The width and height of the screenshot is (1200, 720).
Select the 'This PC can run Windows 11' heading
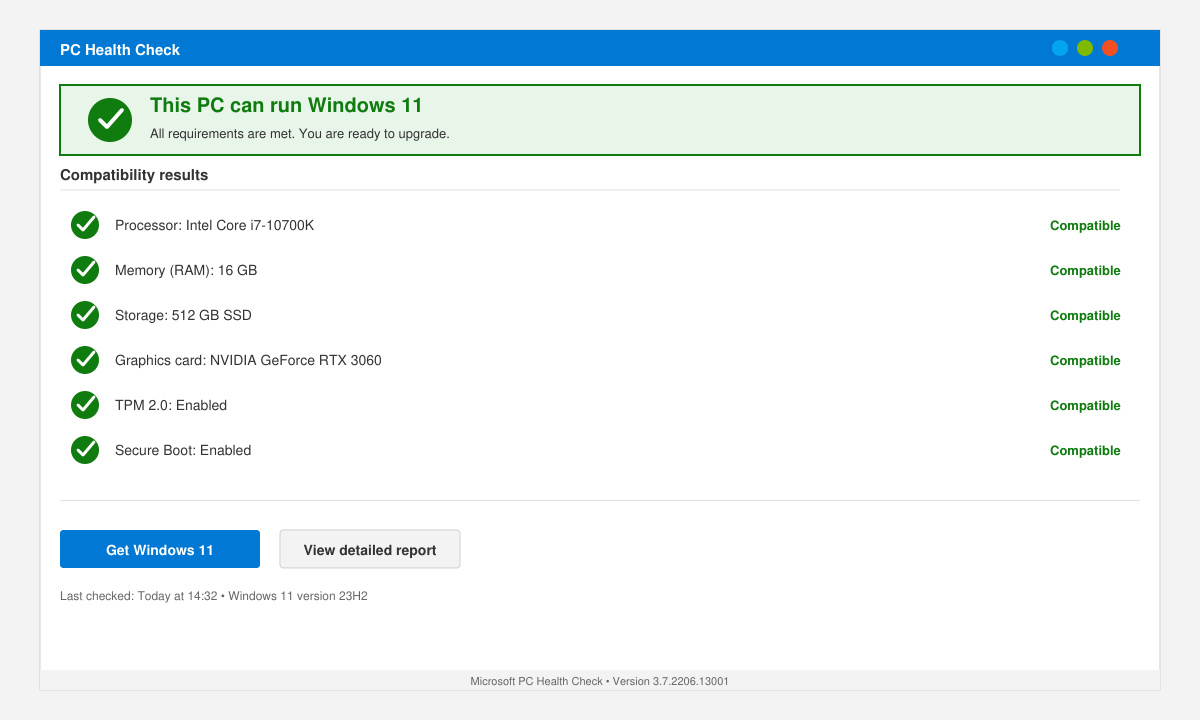coord(286,105)
